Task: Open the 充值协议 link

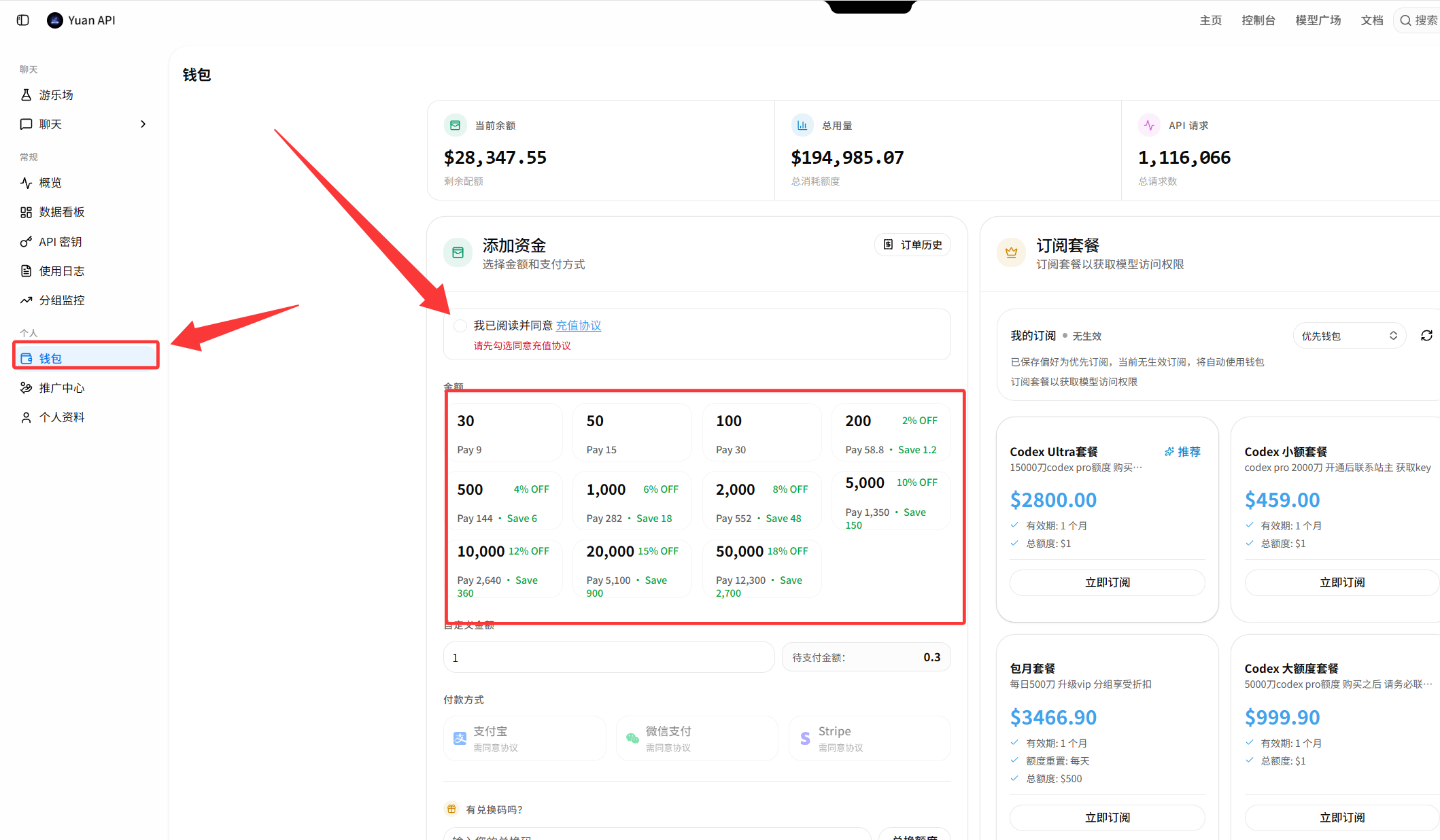Action: coord(579,326)
